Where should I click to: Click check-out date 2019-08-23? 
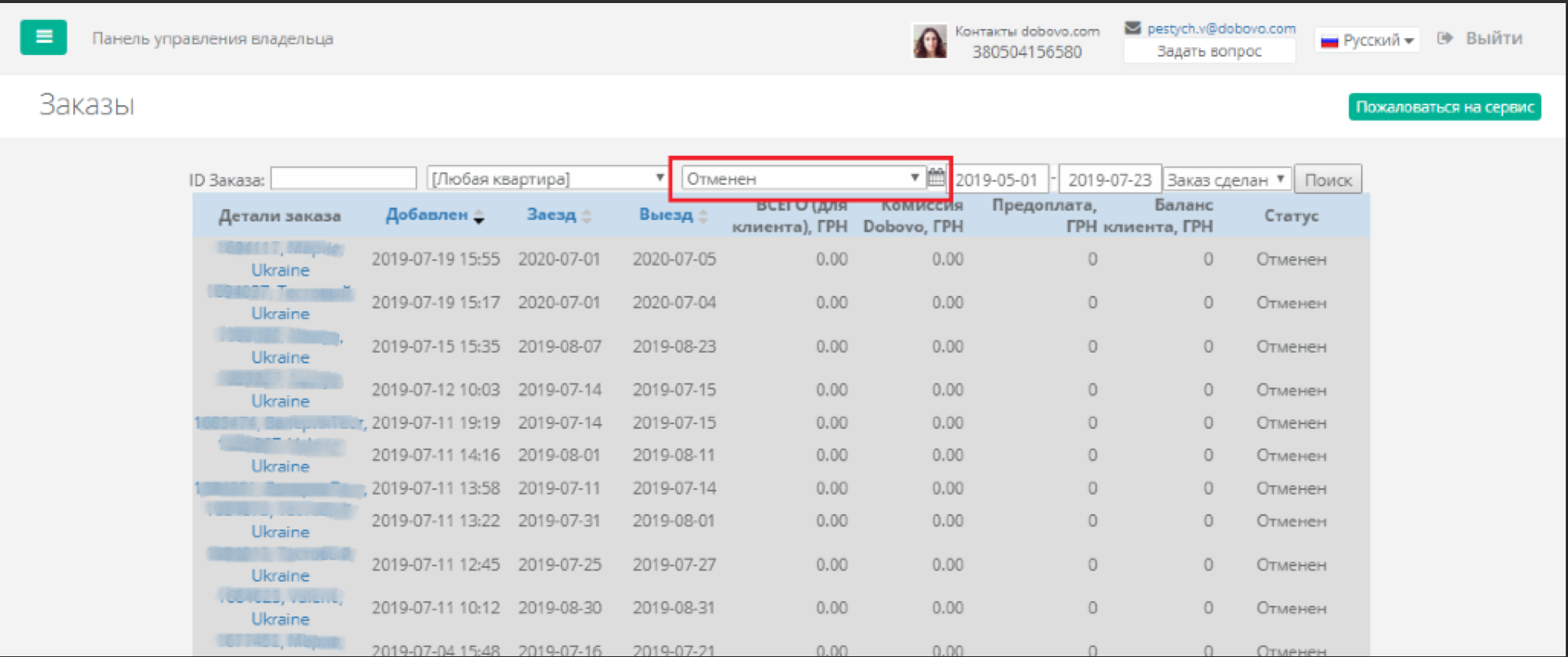[x=675, y=346]
